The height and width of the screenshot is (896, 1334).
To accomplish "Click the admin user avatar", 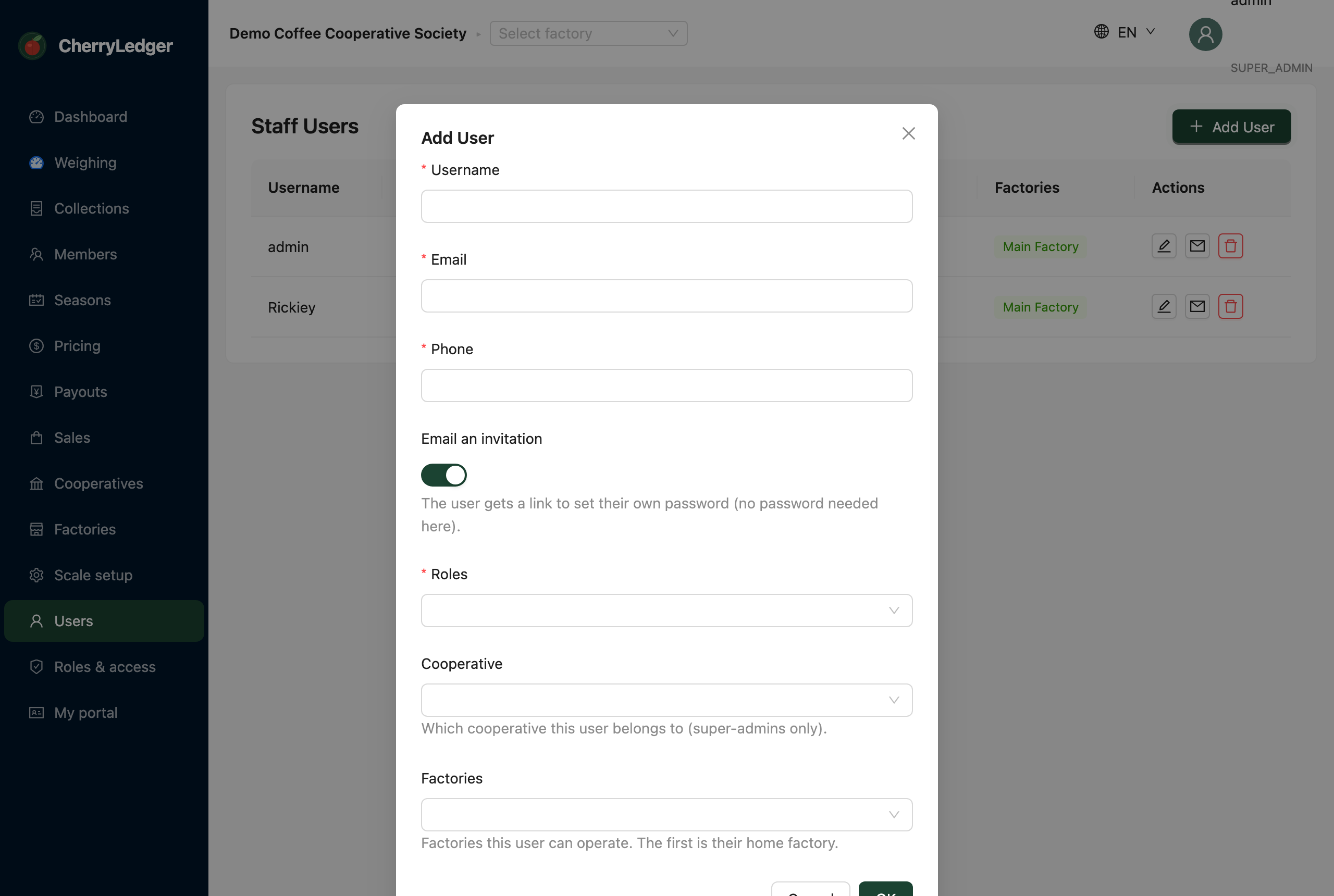I will (x=1205, y=34).
